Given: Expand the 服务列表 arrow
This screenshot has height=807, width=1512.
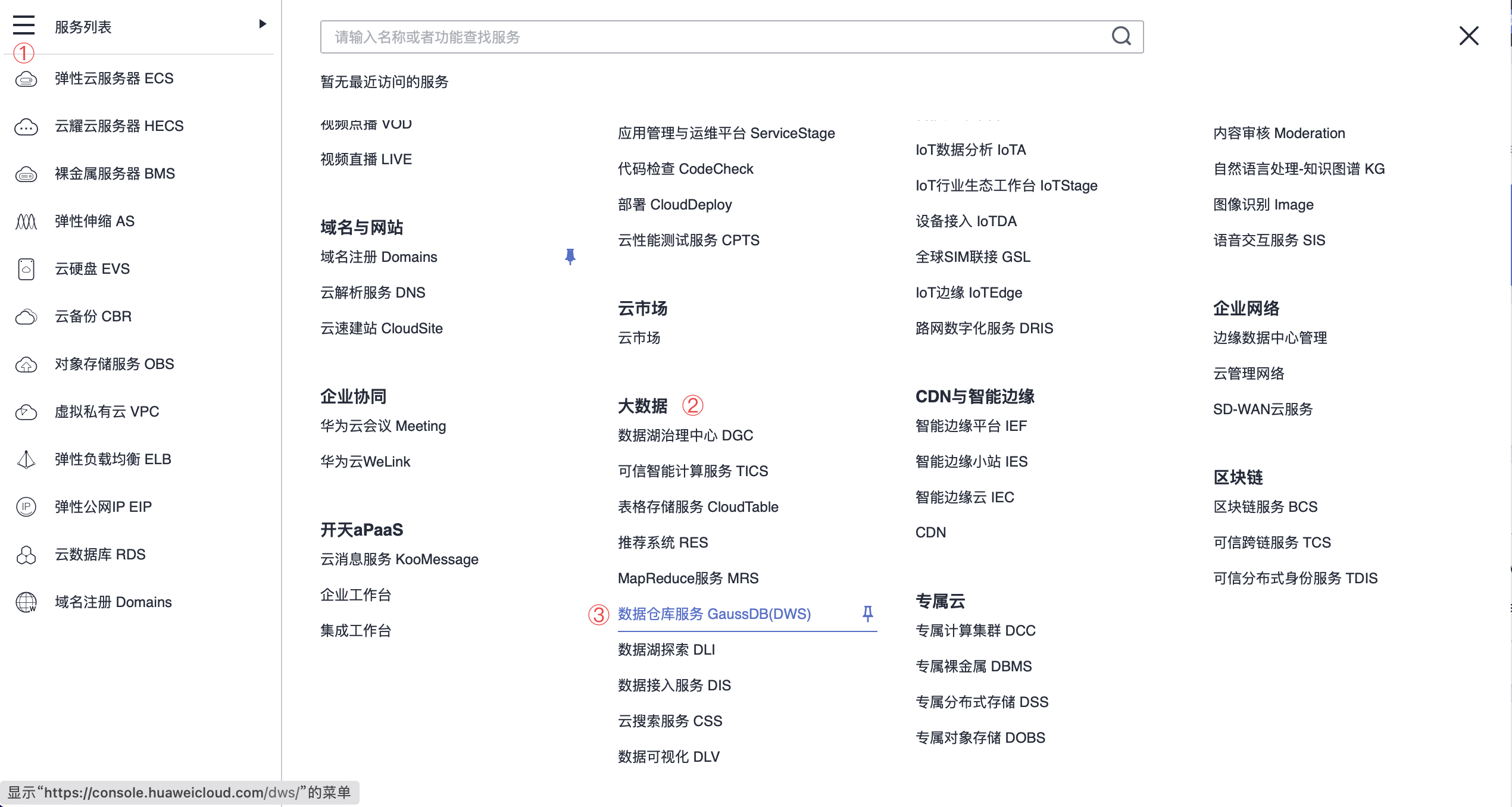Looking at the screenshot, I should tap(262, 24).
